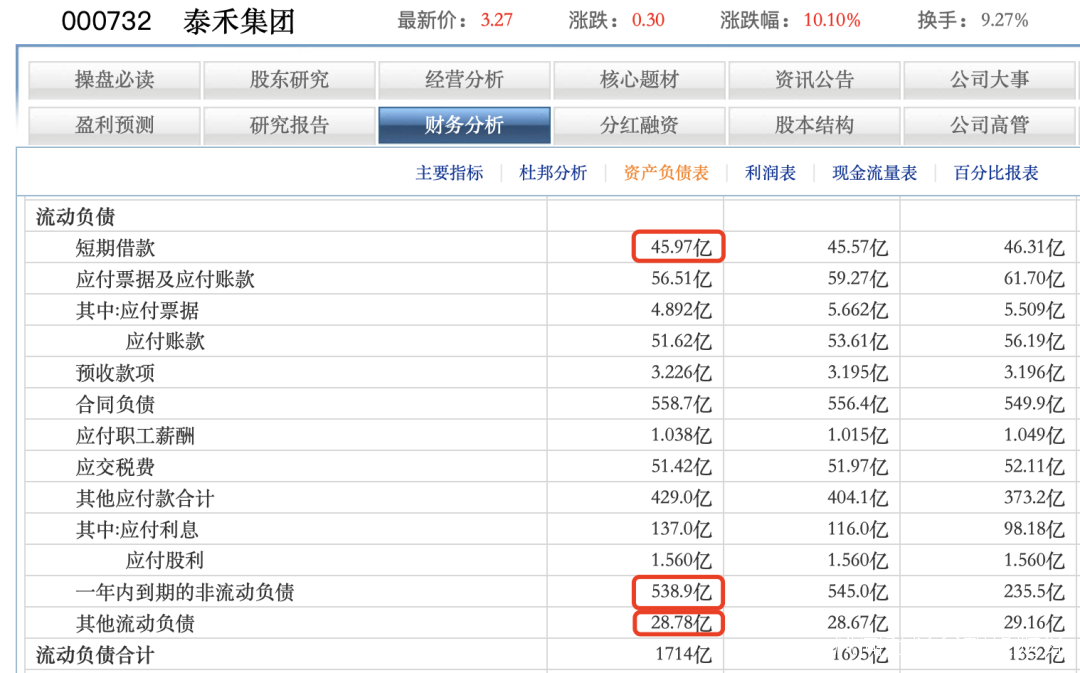Screen dimensions: 1080x673
Task: Click the latest price 3.27
Action: pos(497,20)
